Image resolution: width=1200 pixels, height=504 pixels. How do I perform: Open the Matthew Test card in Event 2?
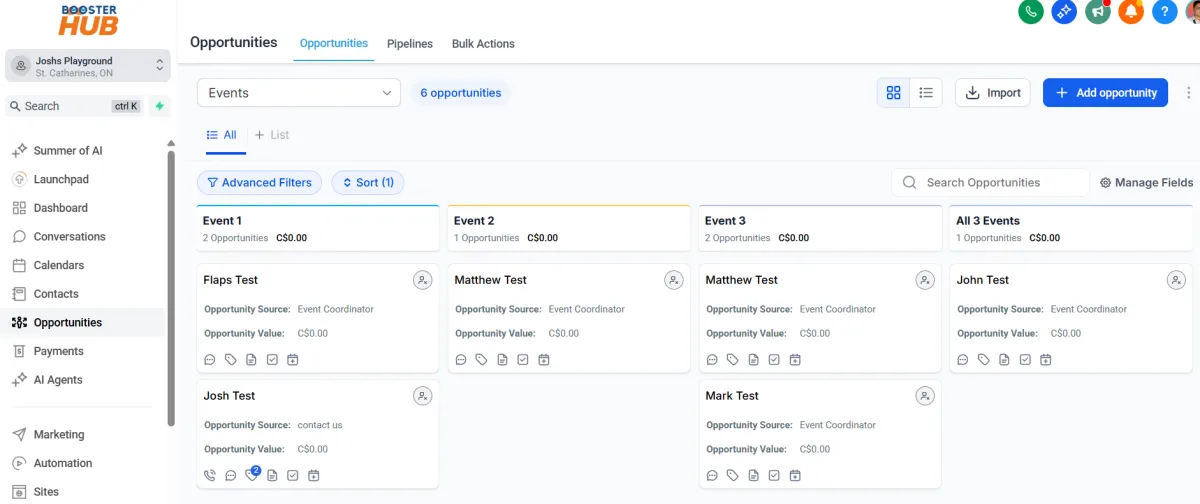click(568, 318)
